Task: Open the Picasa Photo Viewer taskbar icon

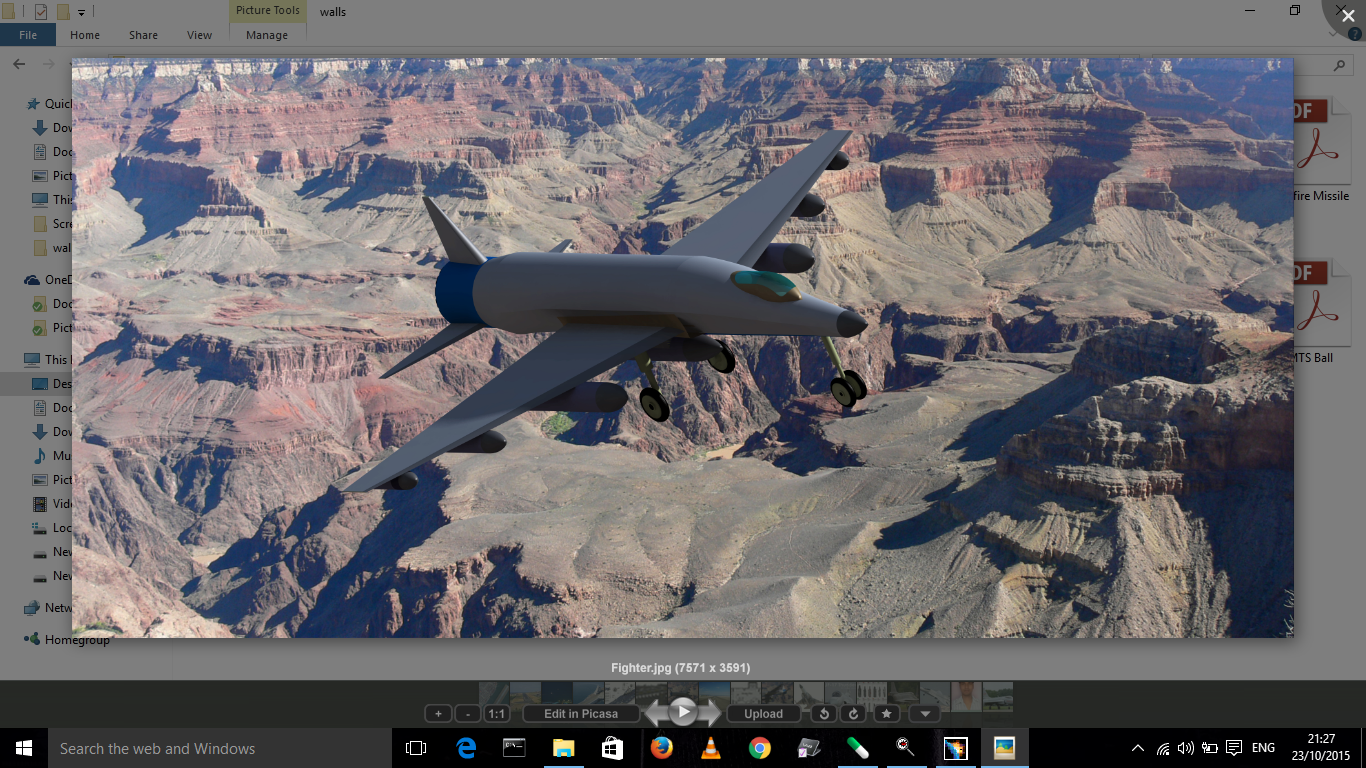Action: 1004,748
